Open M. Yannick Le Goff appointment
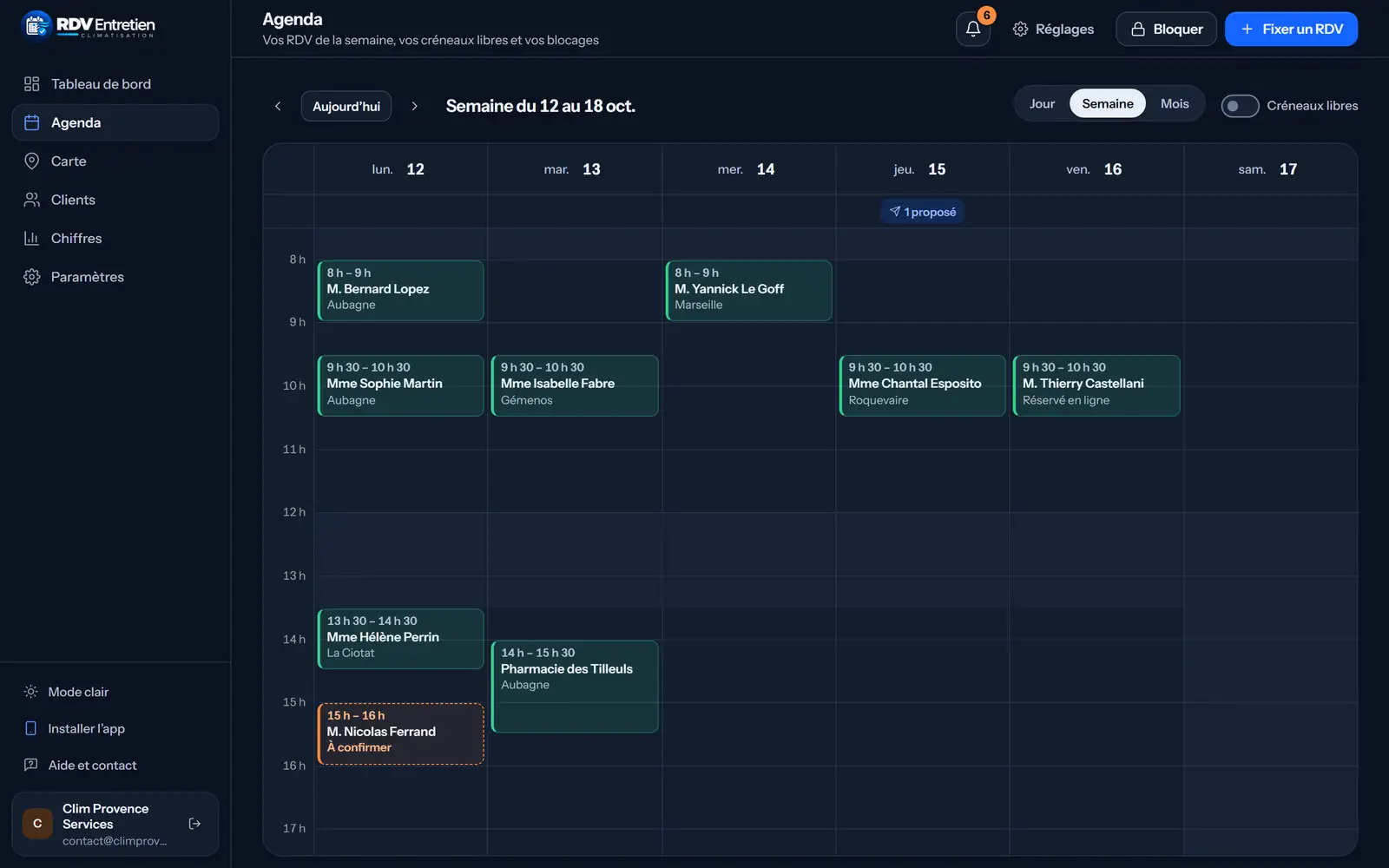 [748, 291]
